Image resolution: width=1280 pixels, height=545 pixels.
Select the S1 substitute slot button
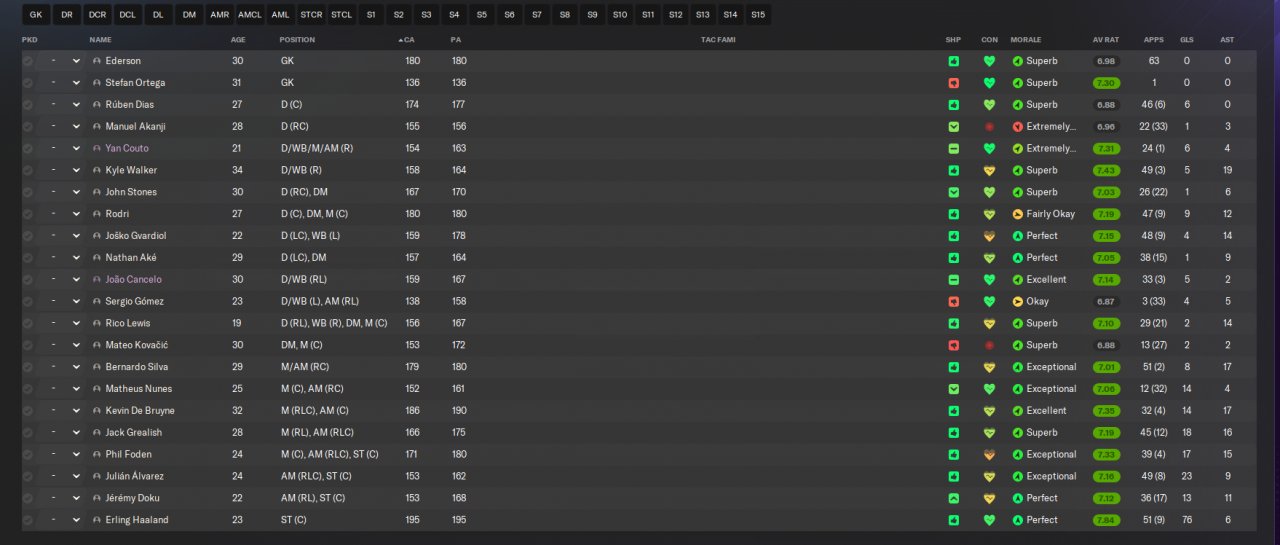coord(371,15)
